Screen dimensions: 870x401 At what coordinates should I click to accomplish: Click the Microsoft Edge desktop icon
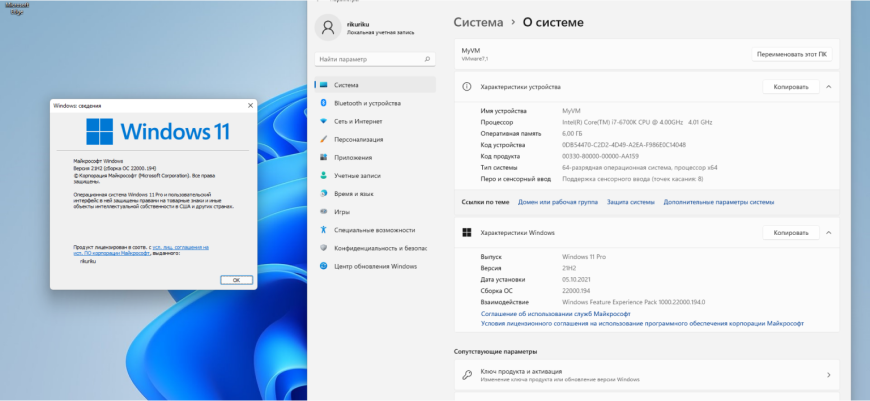pyautogui.click(x=17, y=8)
